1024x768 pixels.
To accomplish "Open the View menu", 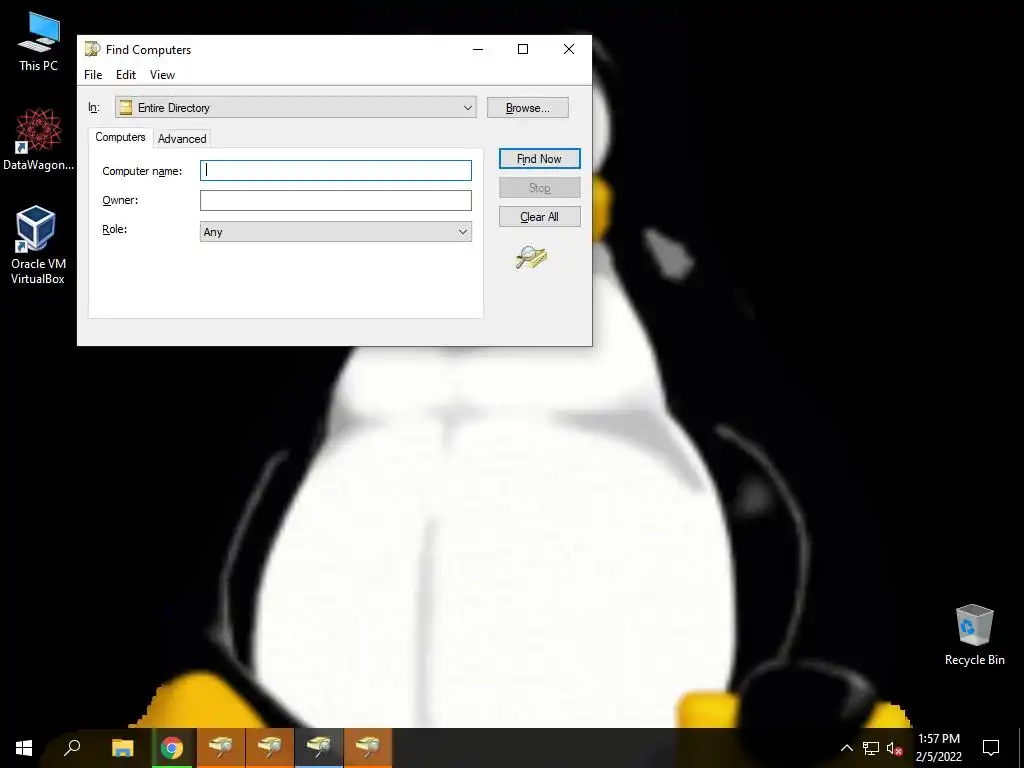I will point(163,74).
